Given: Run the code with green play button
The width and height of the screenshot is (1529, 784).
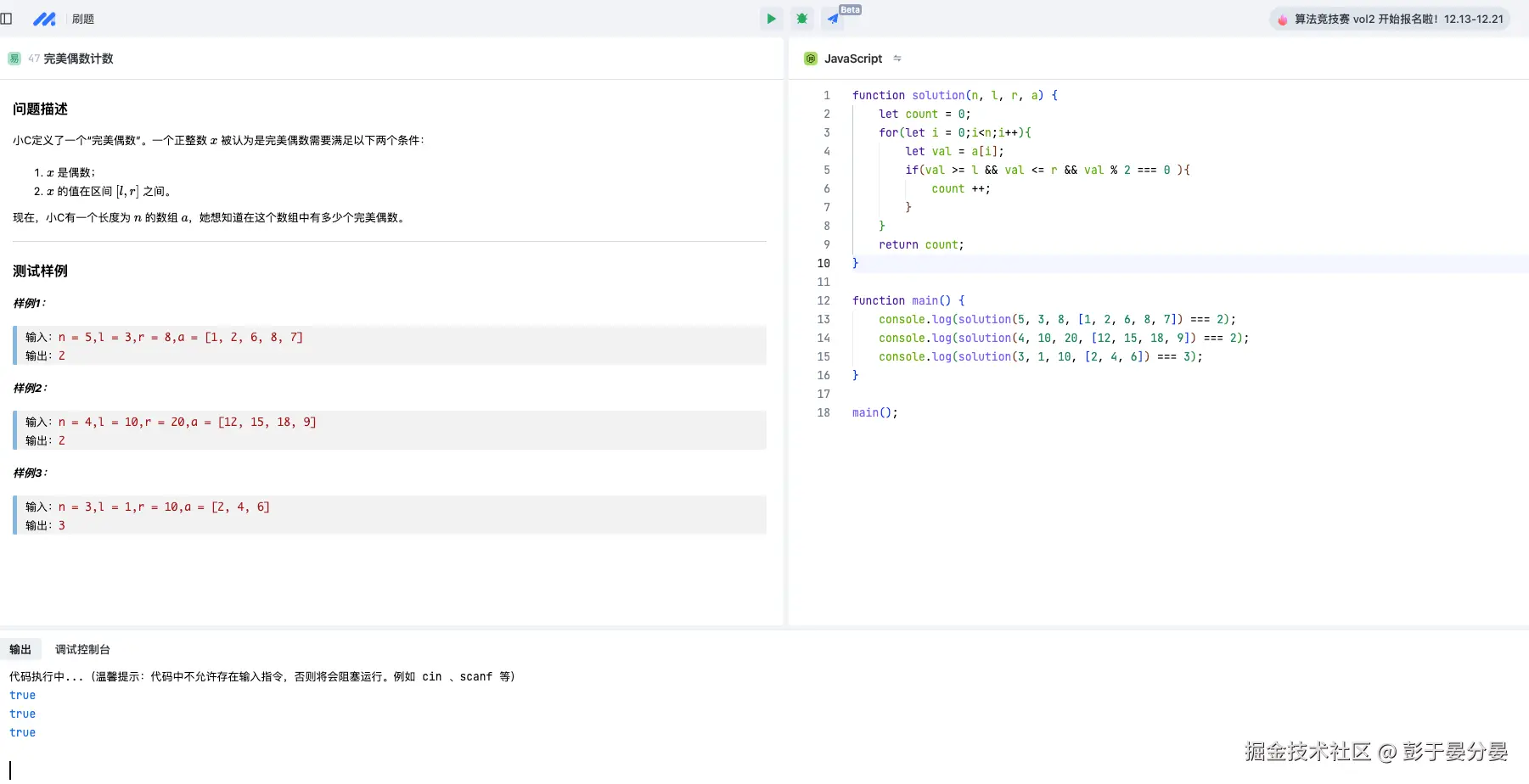Looking at the screenshot, I should tap(771, 19).
